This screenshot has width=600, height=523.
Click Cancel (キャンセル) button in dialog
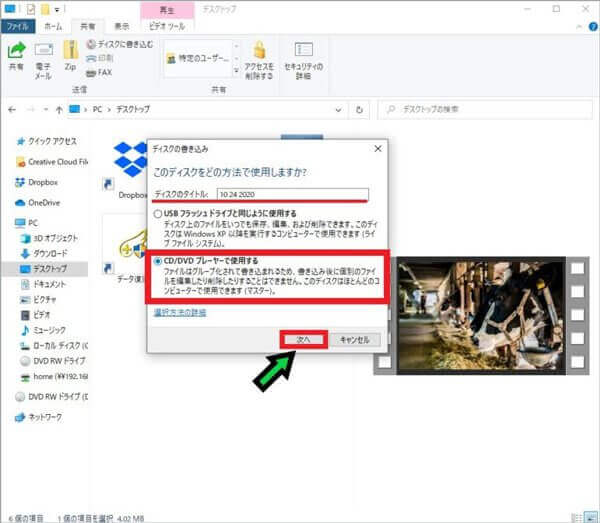[355, 340]
